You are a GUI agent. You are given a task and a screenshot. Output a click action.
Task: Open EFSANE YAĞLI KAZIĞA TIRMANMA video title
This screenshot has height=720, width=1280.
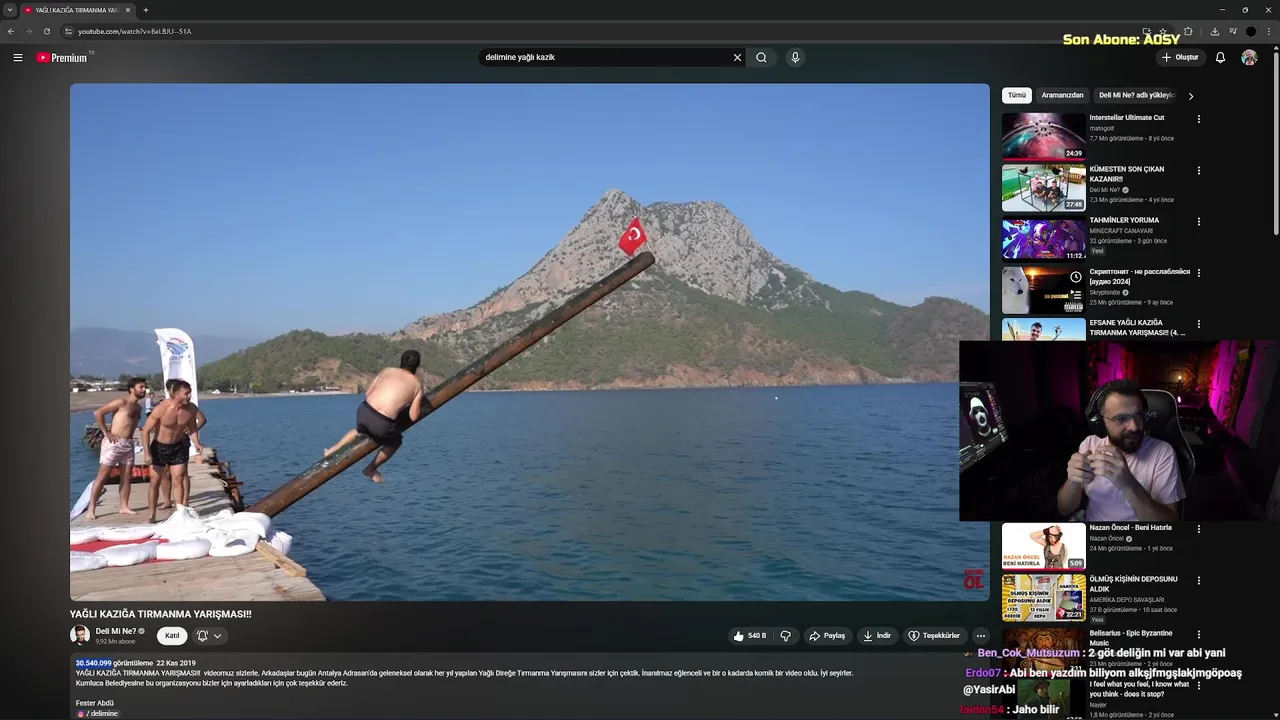click(1137, 327)
